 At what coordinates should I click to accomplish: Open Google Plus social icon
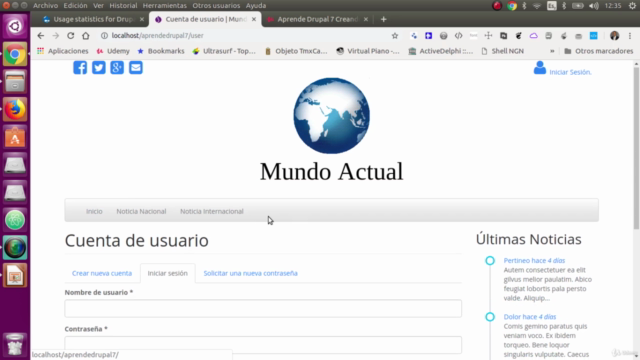[117, 67]
